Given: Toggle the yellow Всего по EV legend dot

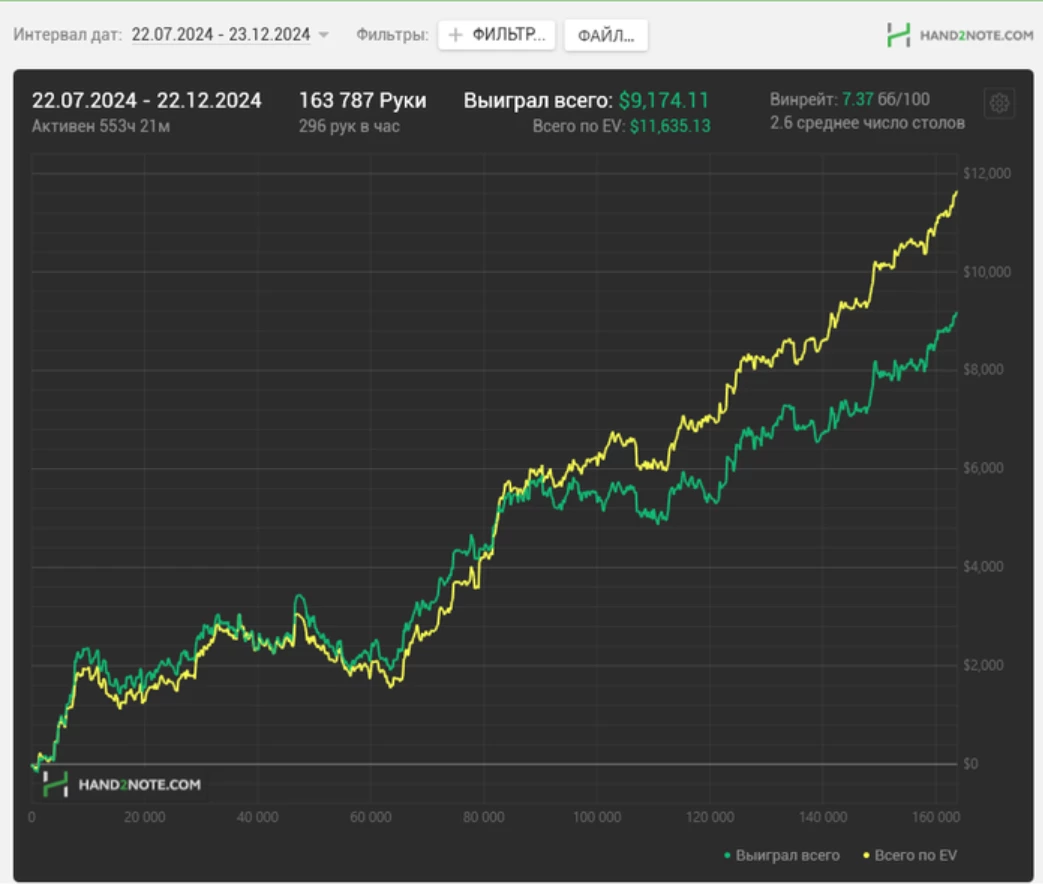Looking at the screenshot, I should coord(866,855).
